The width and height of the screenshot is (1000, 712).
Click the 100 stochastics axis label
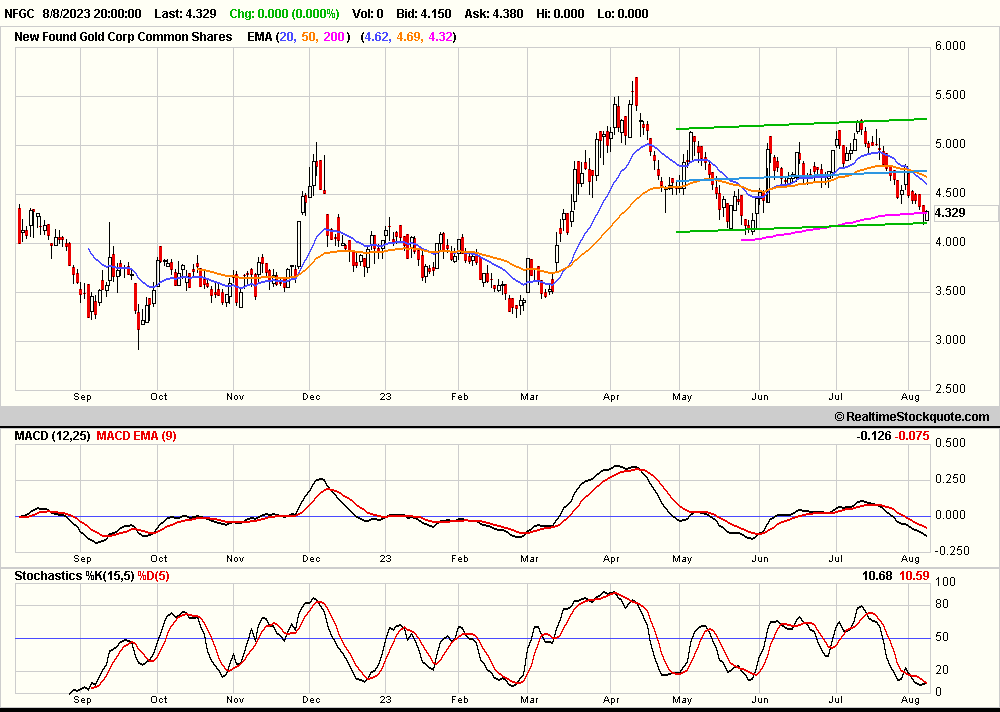click(x=945, y=582)
